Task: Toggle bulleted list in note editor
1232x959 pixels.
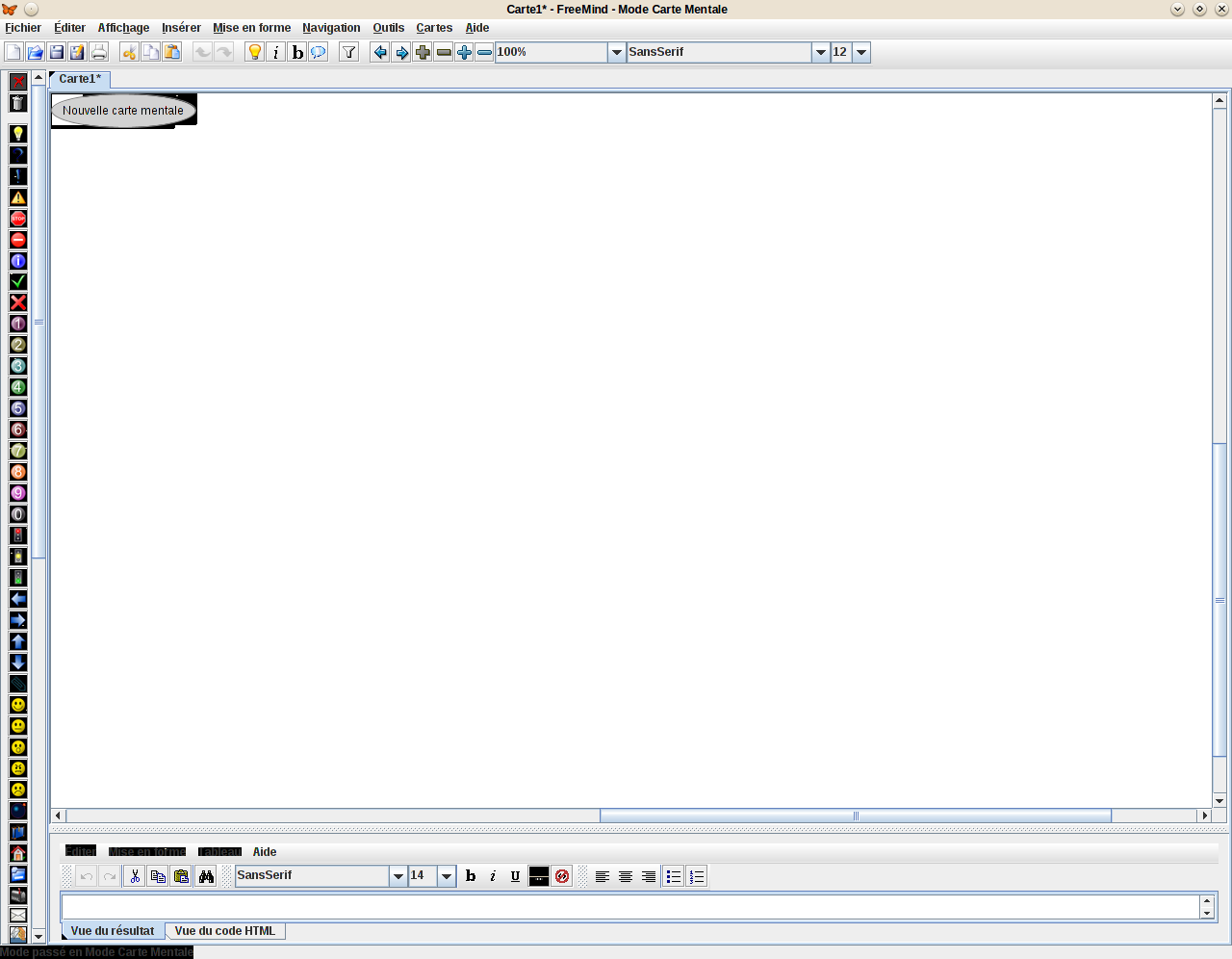Action: pyautogui.click(x=674, y=876)
